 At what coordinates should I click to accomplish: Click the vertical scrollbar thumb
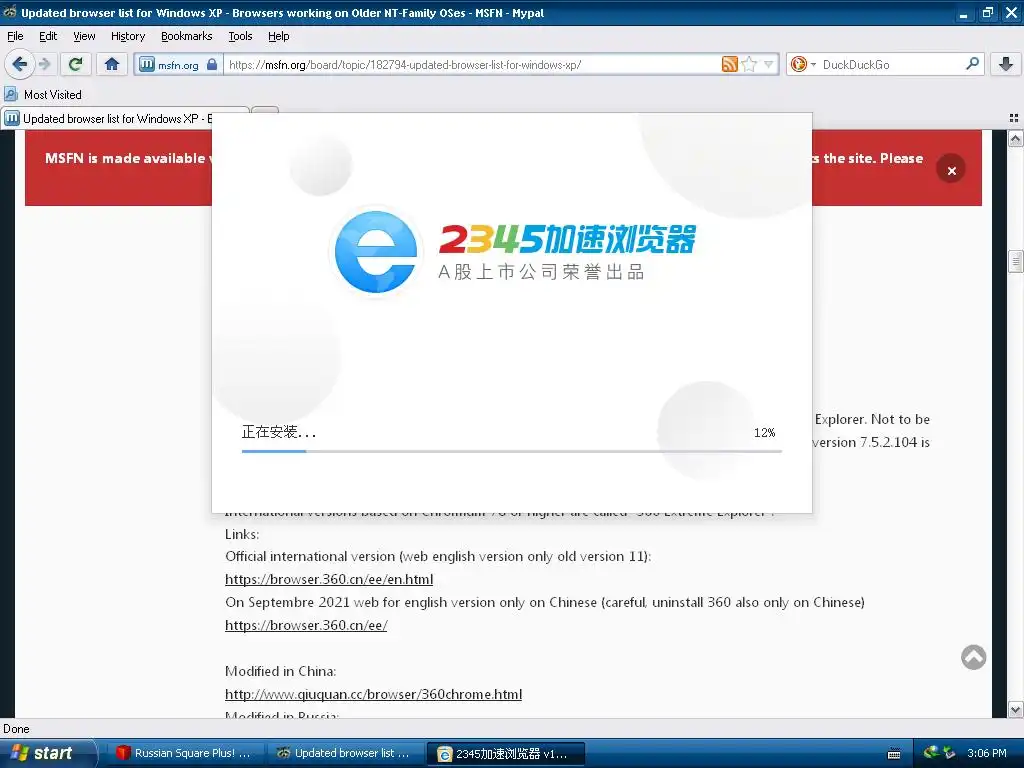click(x=1015, y=261)
